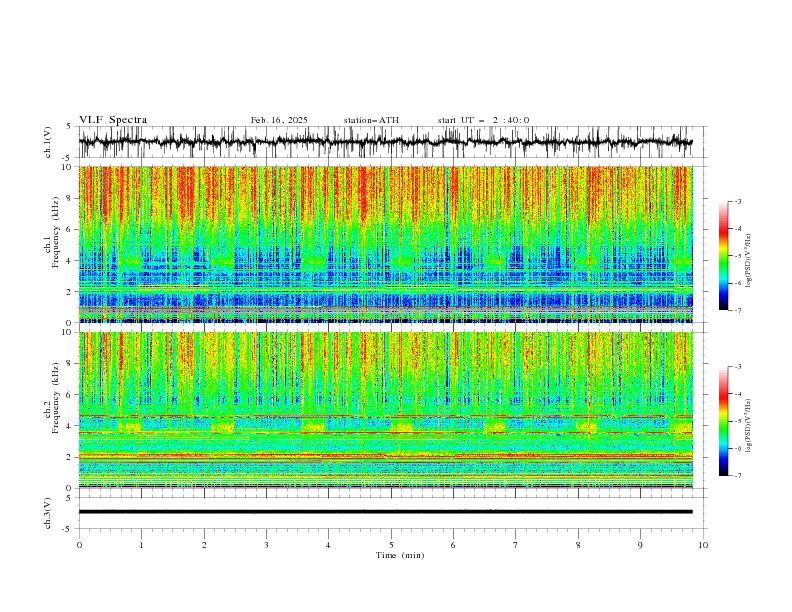Click time axis tick label "3"
Screen dimensions: 792x612
pos(266,545)
